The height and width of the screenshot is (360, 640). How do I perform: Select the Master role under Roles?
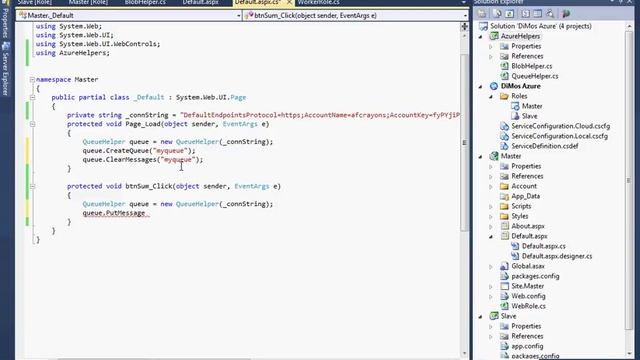click(532, 106)
